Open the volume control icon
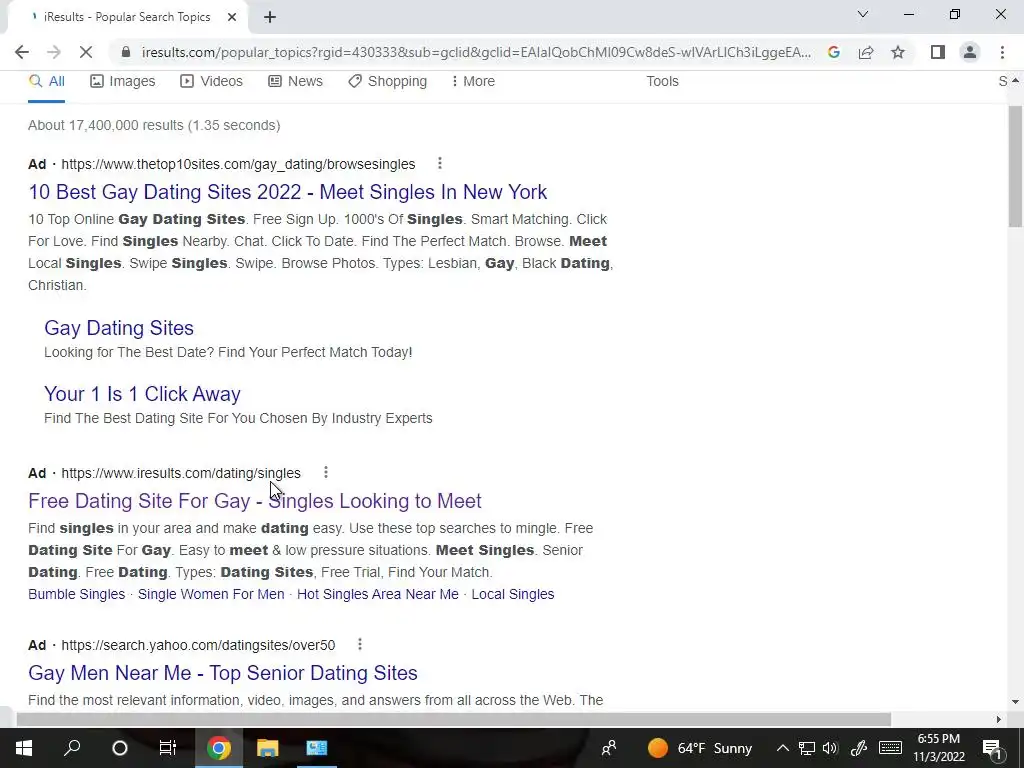This screenshot has width=1024, height=768. (x=830, y=748)
